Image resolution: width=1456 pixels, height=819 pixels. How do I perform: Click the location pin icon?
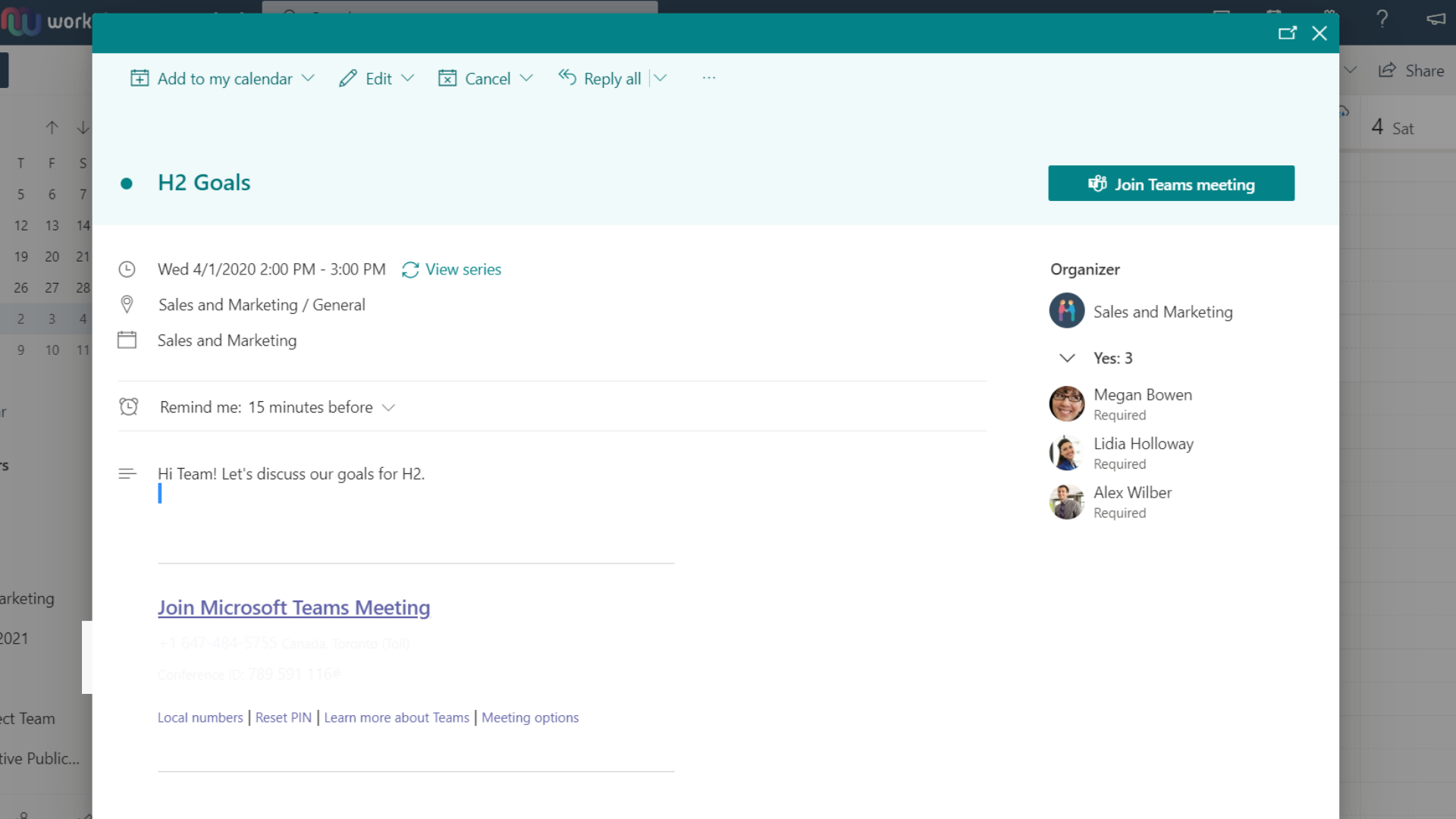pyautogui.click(x=127, y=305)
